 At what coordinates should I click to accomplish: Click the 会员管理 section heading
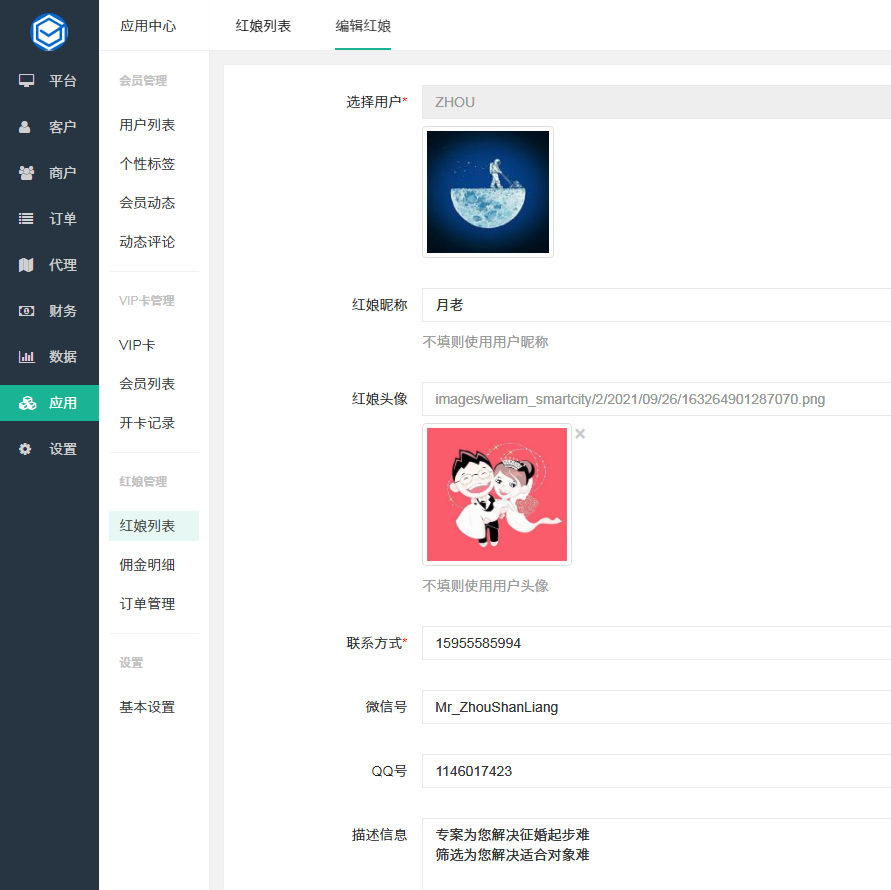[x=143, y=81]
